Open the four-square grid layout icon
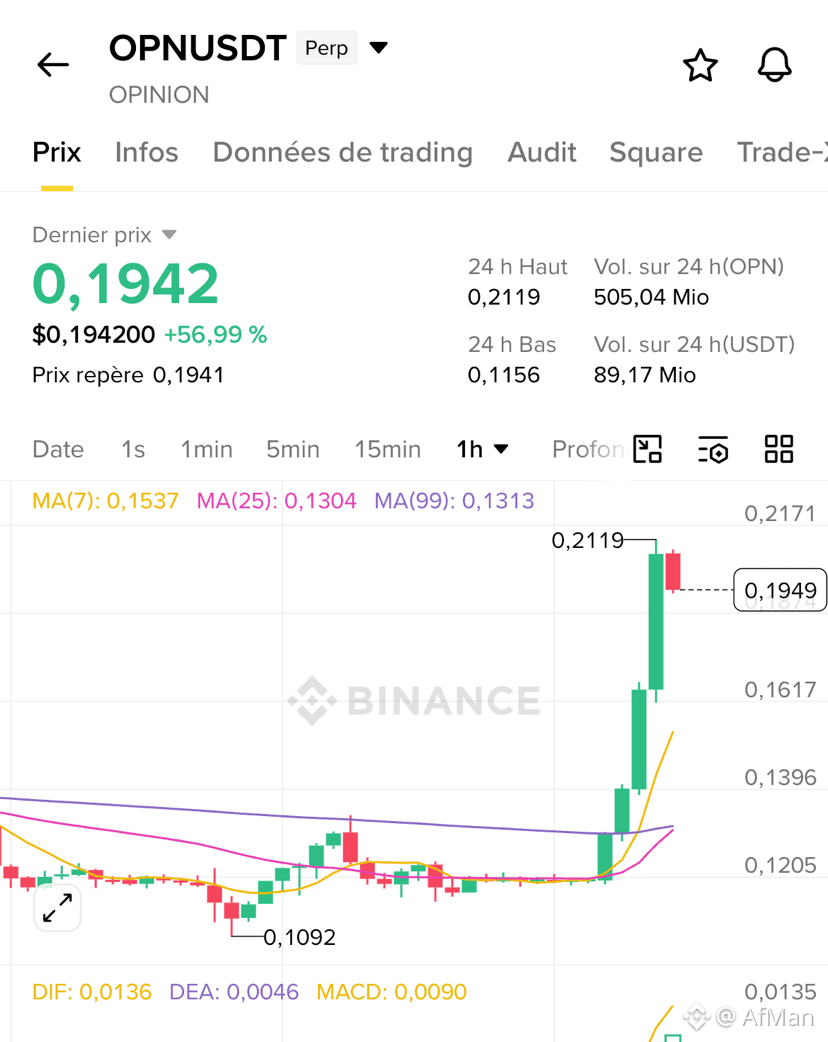The image size is (828, 1042). (x=778, y=449)
